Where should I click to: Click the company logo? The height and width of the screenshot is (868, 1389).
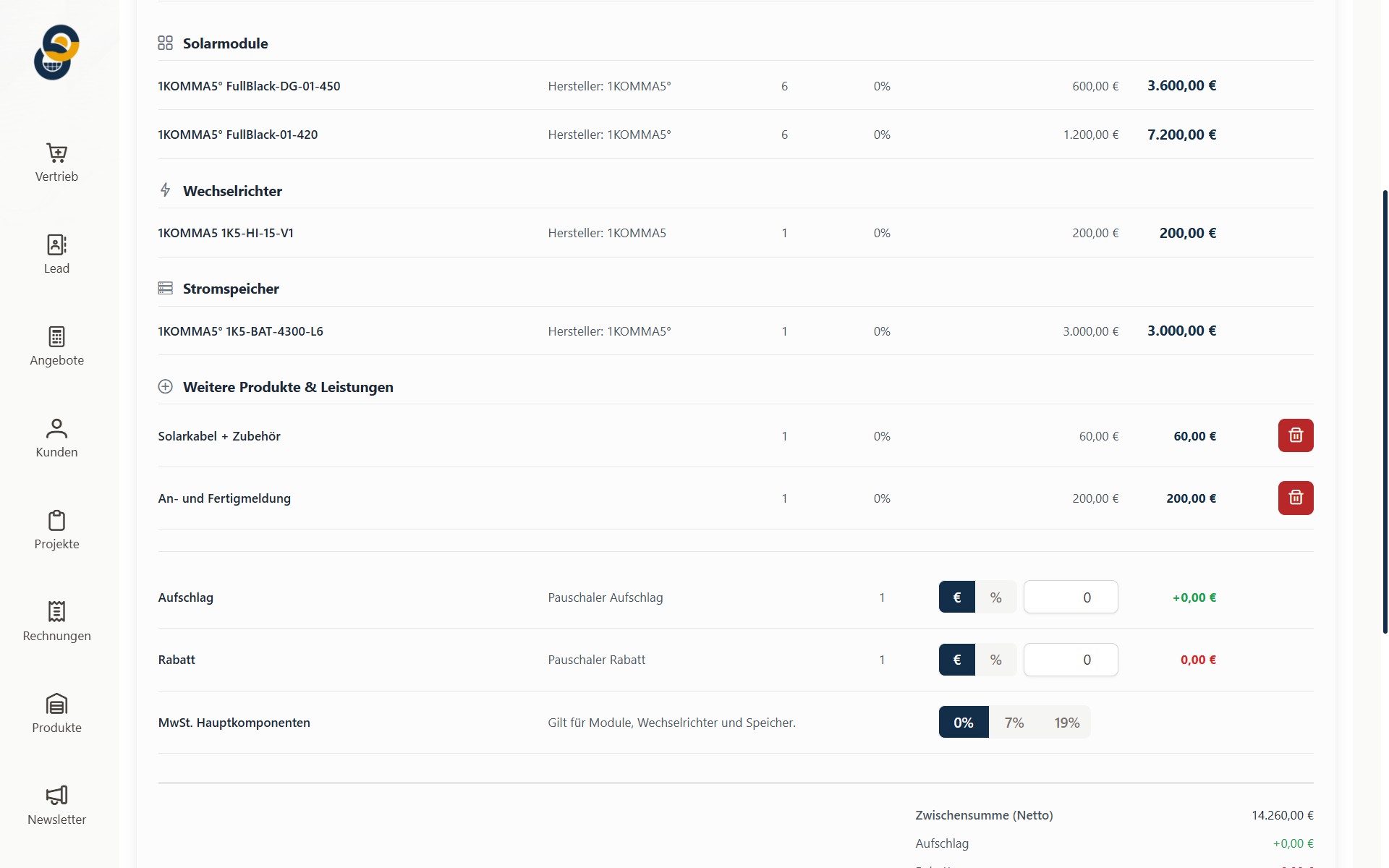tap(56, 52)
